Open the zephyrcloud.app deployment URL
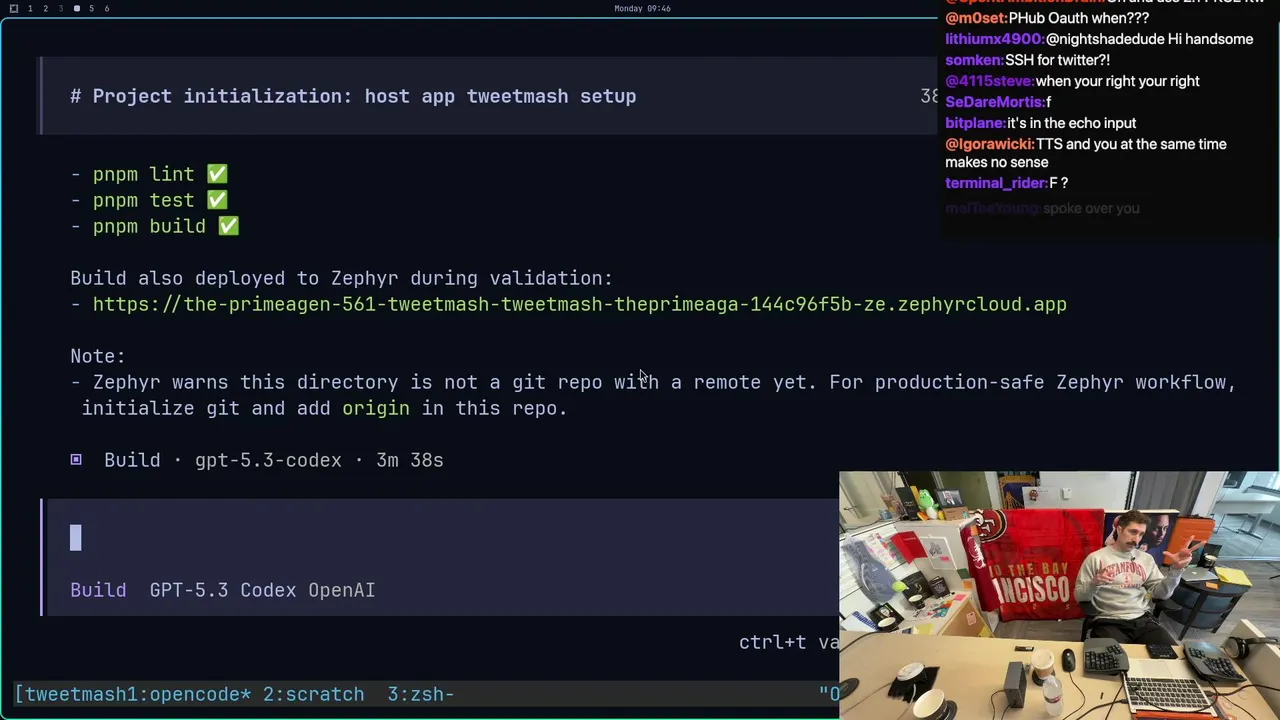 coord(580,304)
